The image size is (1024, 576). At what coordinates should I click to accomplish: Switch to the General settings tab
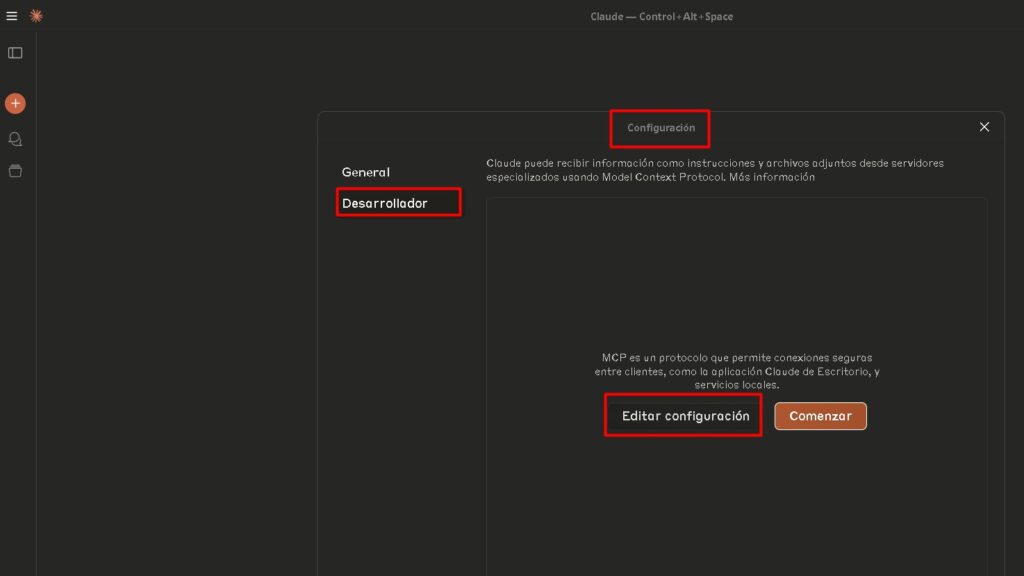click(x=366, y=172)
